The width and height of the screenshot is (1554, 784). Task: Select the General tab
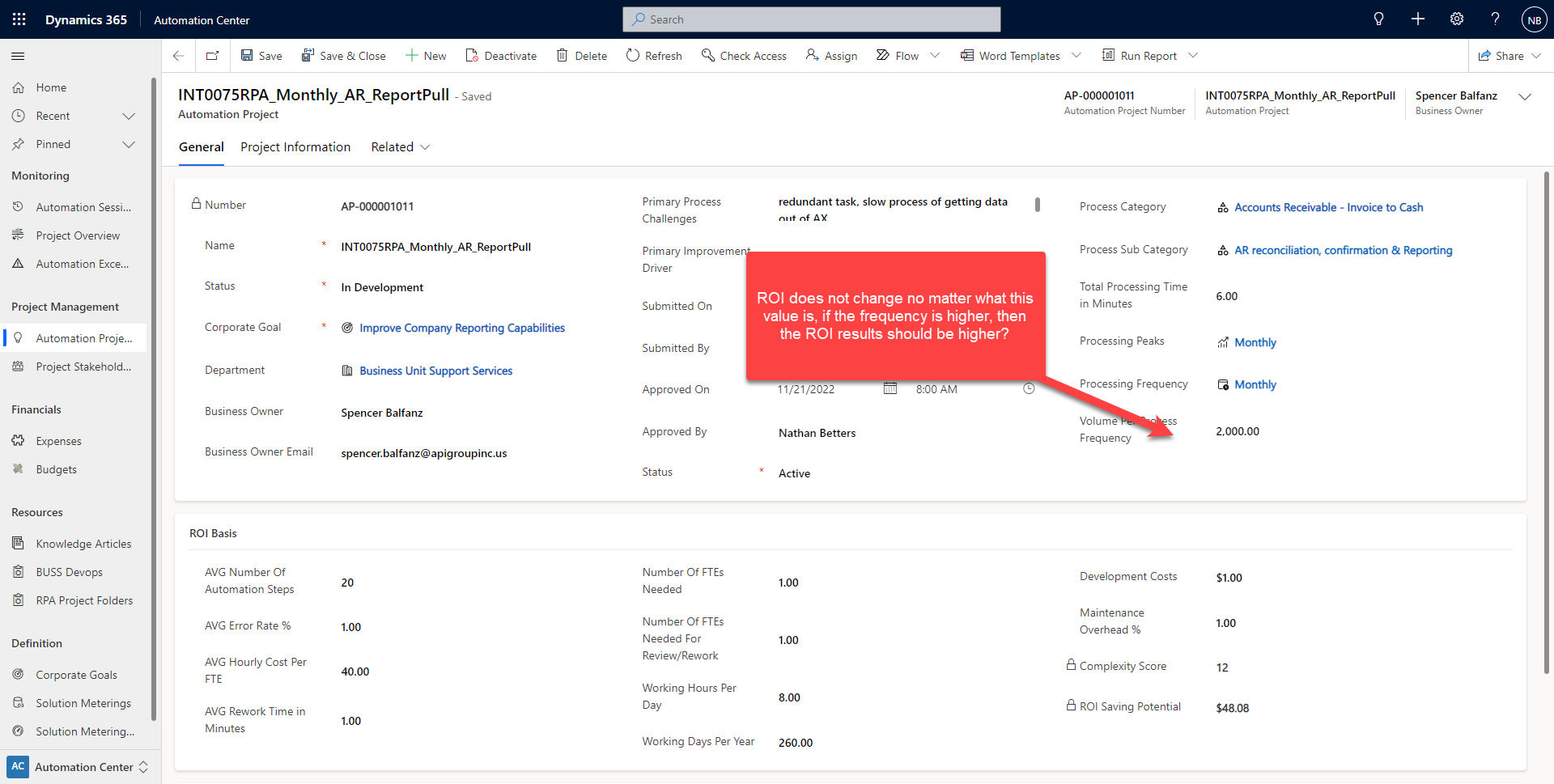coord(201,146)
